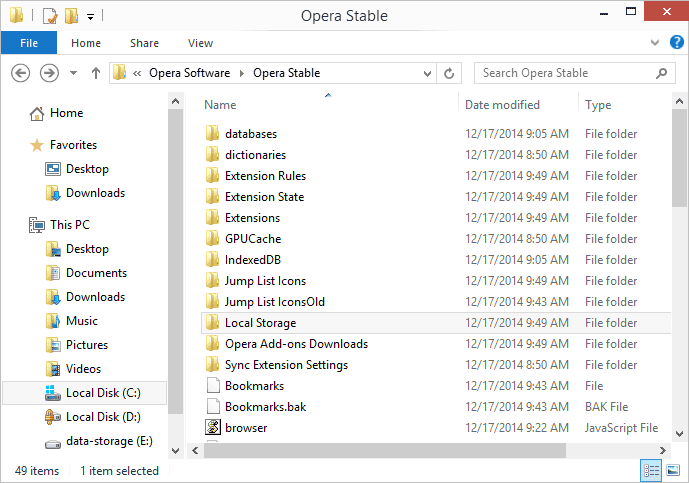Open the Customize Quick Access Toolbar dropdown
Screen dimensions: 689x483
pyautogui.click(x=91, y=17)
